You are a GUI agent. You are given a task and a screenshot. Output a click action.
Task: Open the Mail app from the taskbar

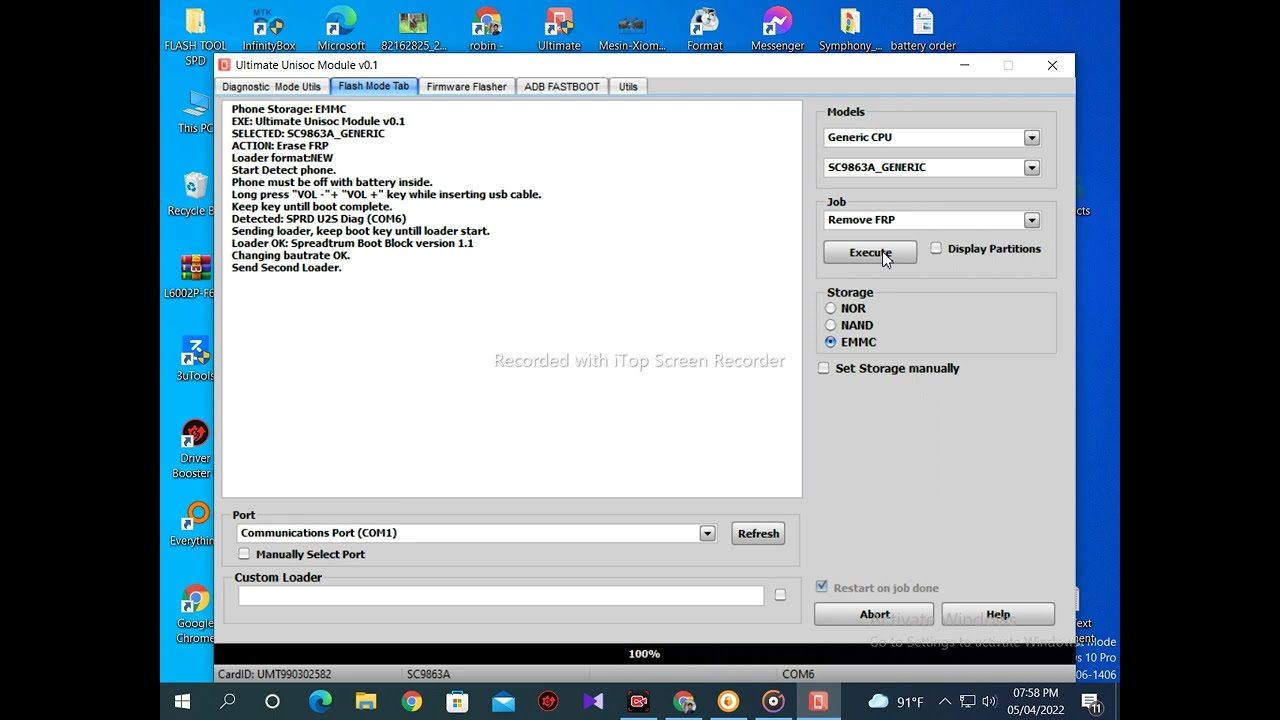[x=503, y=702]
